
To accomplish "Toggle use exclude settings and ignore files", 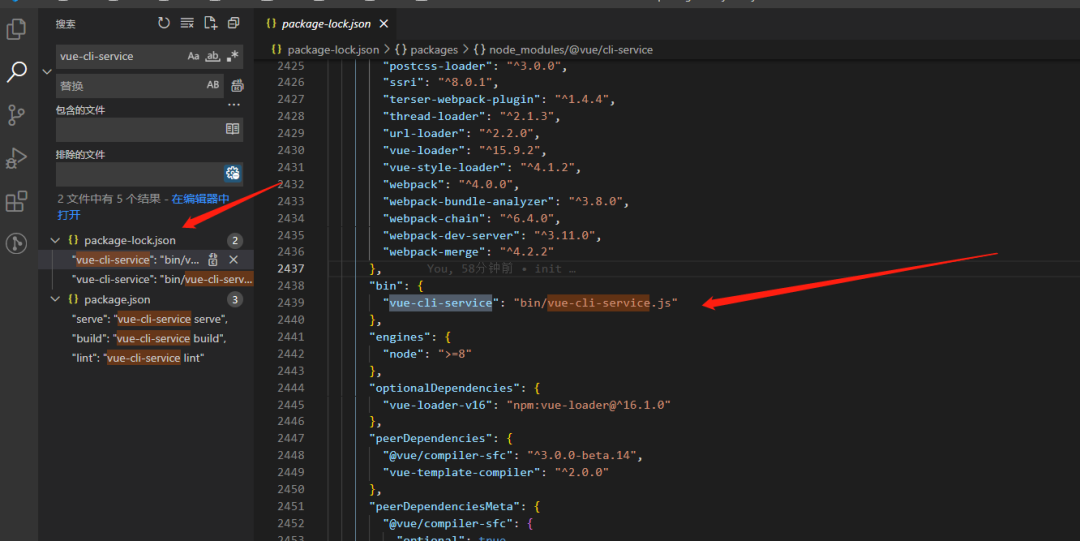I will coord(233,173).
